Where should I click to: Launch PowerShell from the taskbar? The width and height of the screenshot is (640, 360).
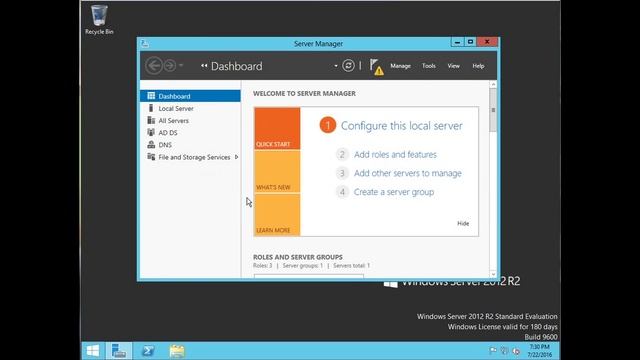pyautogui.click(x=148, y=351)
